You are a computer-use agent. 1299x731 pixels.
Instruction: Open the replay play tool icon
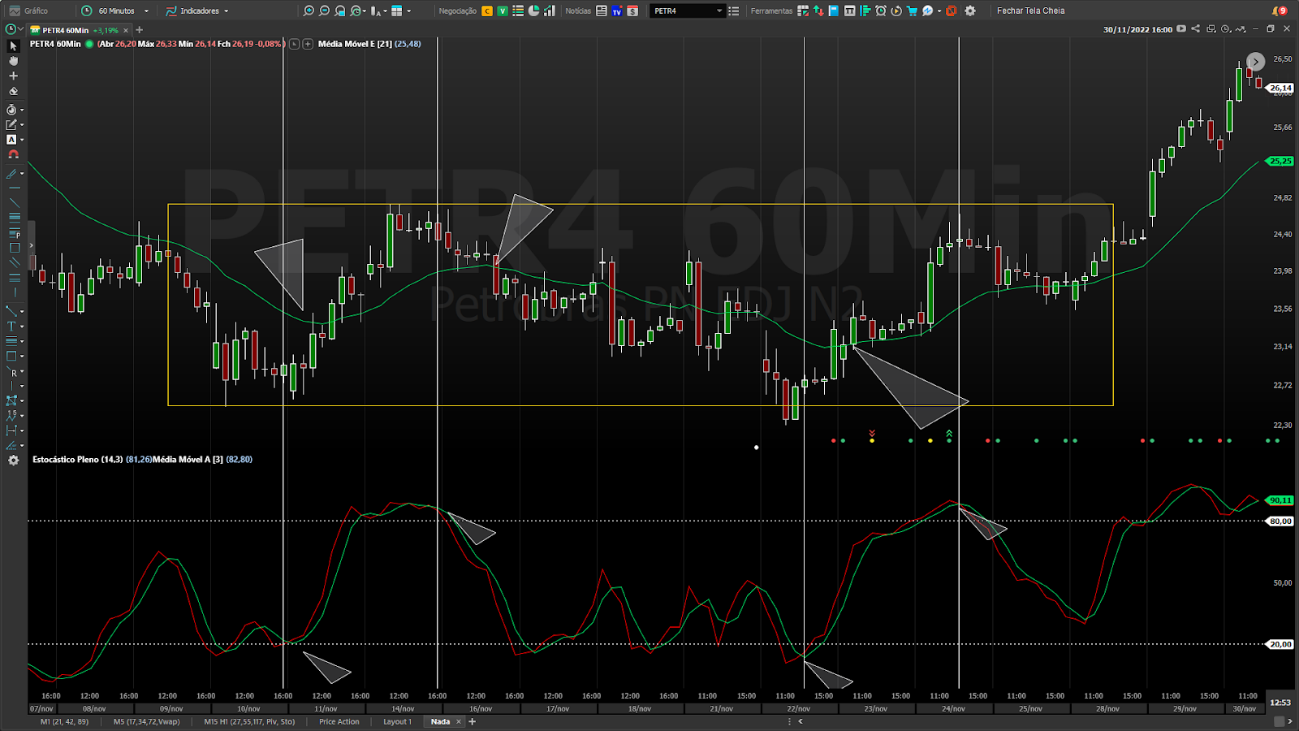[x=897, y=11]
